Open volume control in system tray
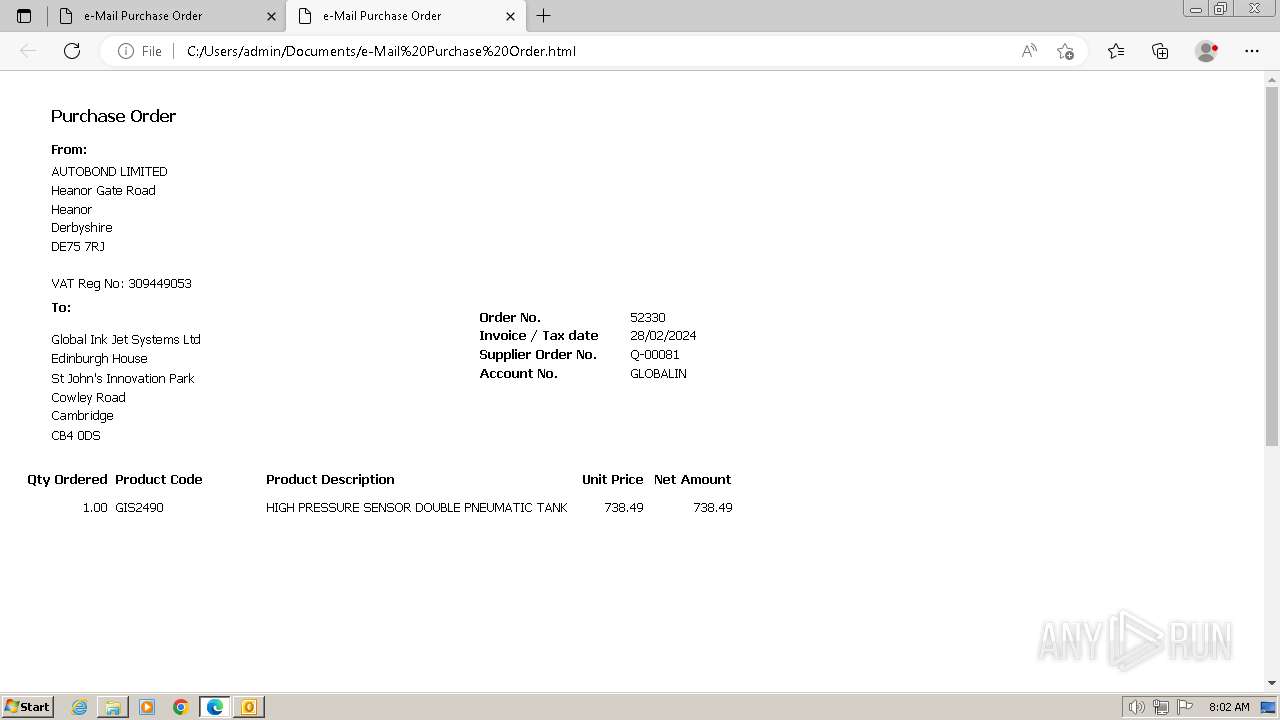This screenshot has height=720, width=1280. pos(1137,707)
